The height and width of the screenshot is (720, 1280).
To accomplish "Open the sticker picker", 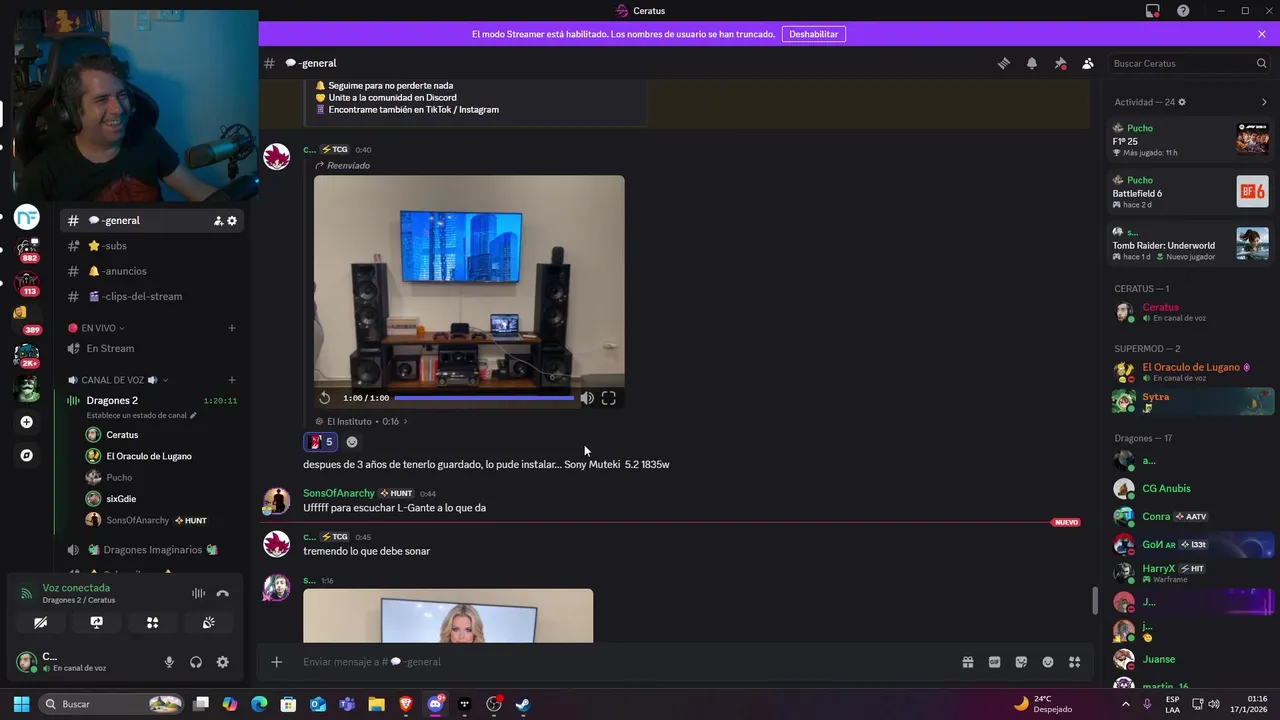I will (x=1021, y=662).
